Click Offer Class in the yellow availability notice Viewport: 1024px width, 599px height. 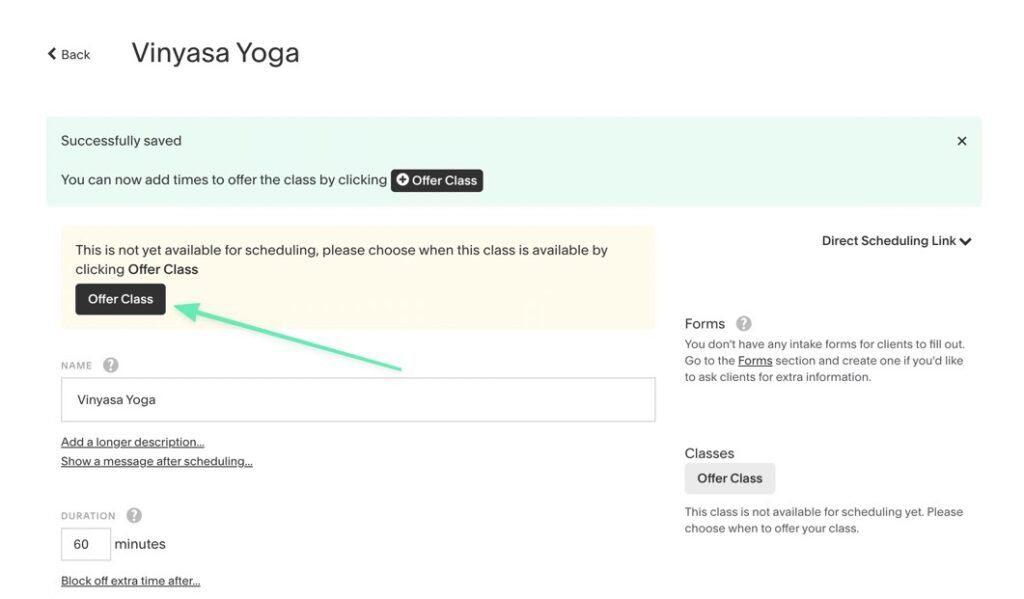120,298
